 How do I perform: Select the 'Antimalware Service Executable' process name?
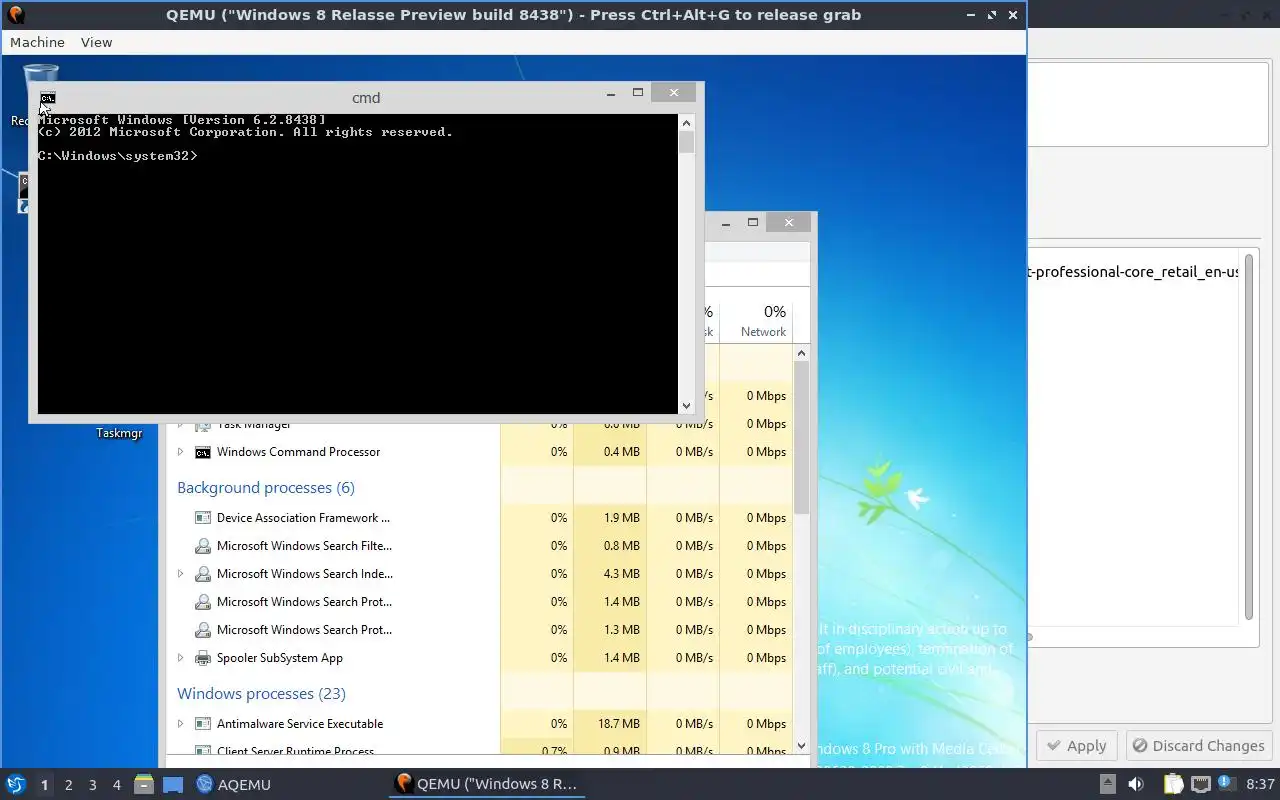300,724
